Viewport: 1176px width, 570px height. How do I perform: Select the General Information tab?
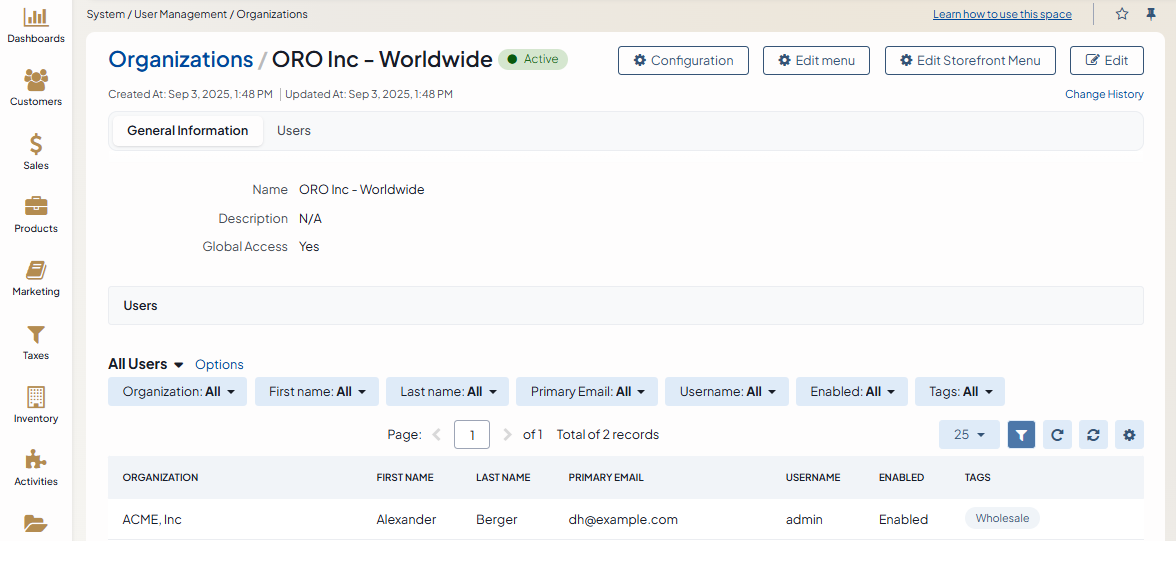coord(187,131)
